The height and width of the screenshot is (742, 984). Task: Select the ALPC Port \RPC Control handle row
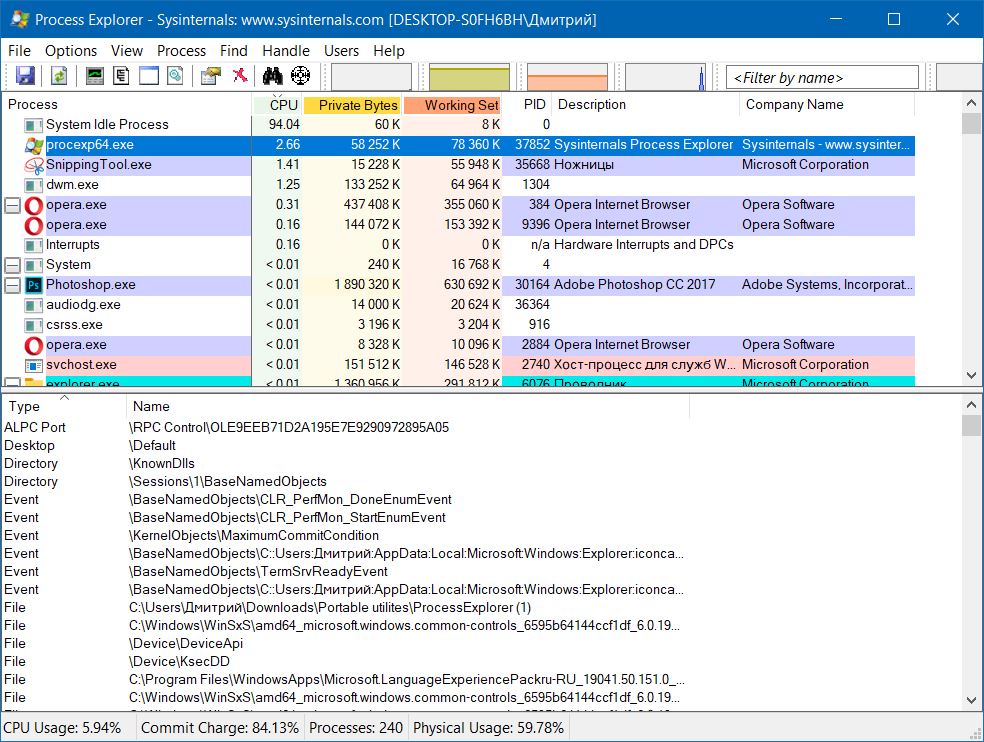[345, 427]
